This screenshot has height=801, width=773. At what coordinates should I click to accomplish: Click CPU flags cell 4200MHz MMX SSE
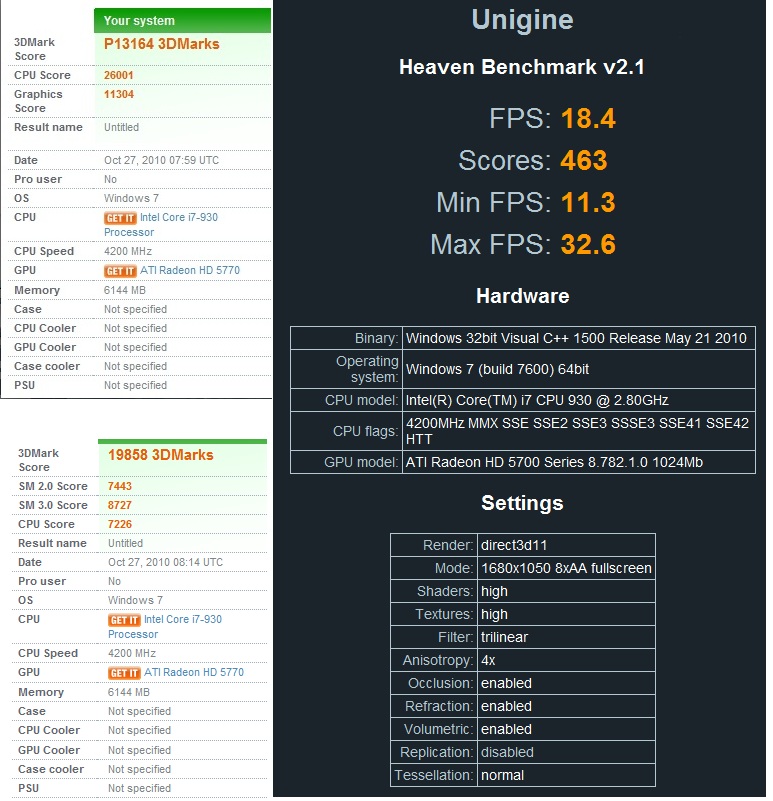(579, 431)
